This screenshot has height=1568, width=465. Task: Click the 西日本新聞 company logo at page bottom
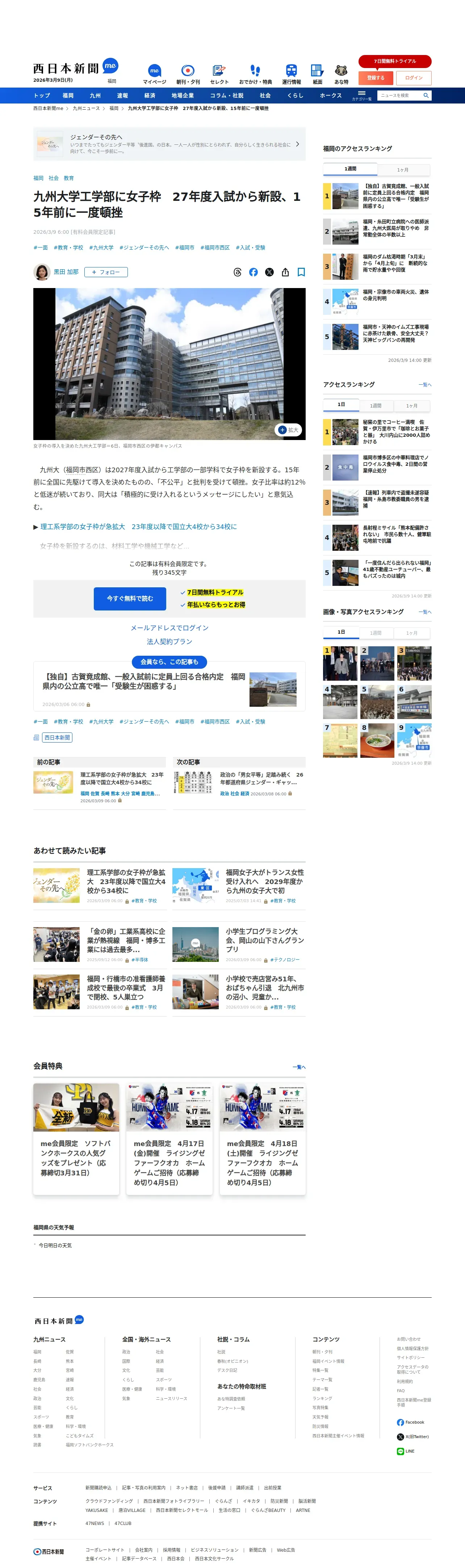[49, 1552]
